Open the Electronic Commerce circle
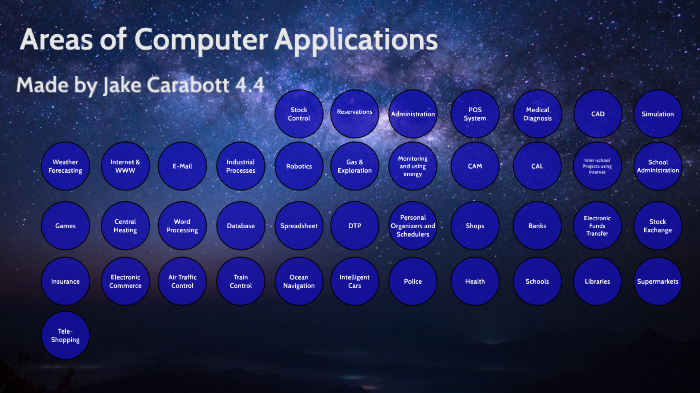 [125, 281]
